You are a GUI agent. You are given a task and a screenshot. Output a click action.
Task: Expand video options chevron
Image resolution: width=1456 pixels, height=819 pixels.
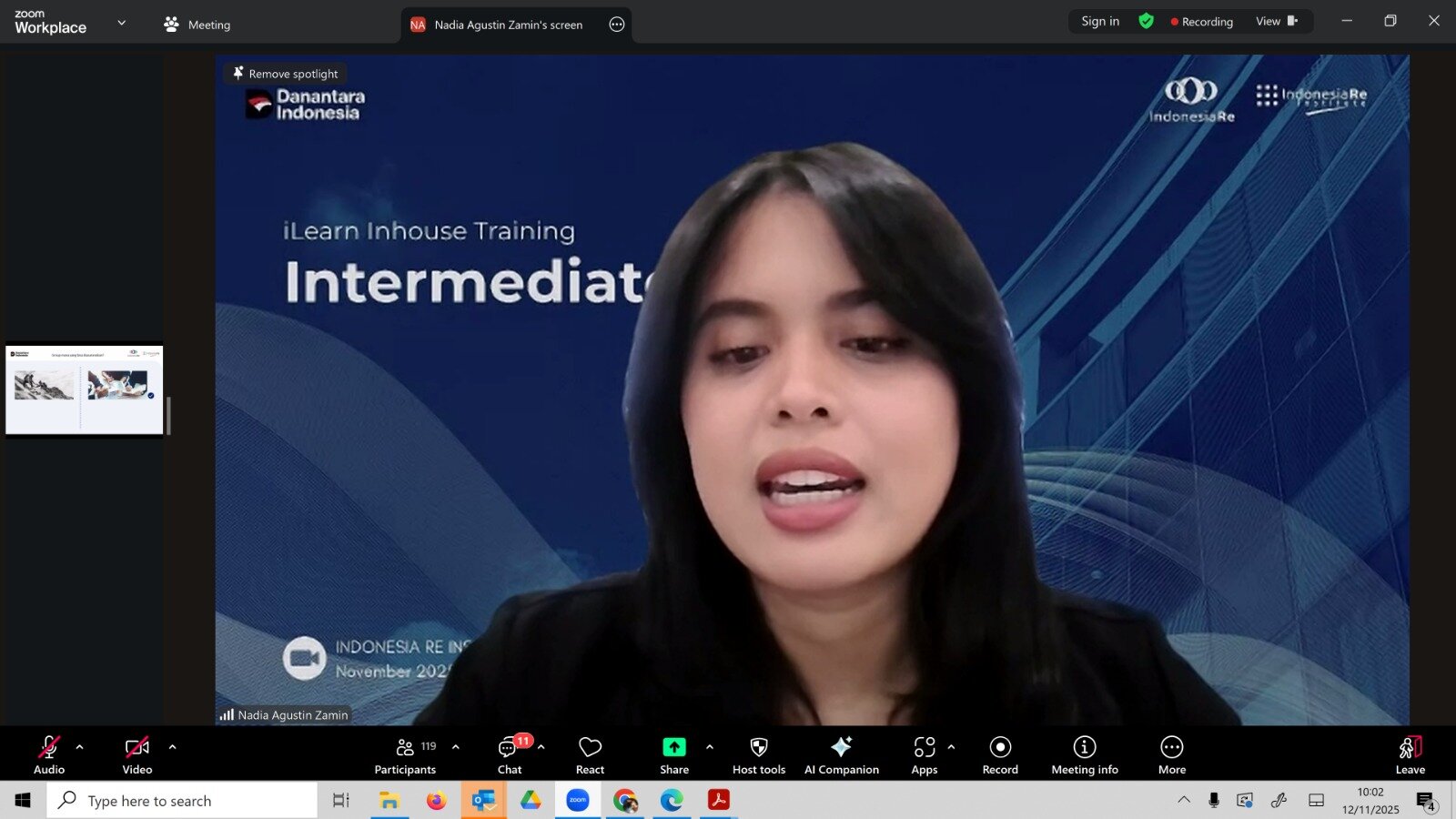172,746
